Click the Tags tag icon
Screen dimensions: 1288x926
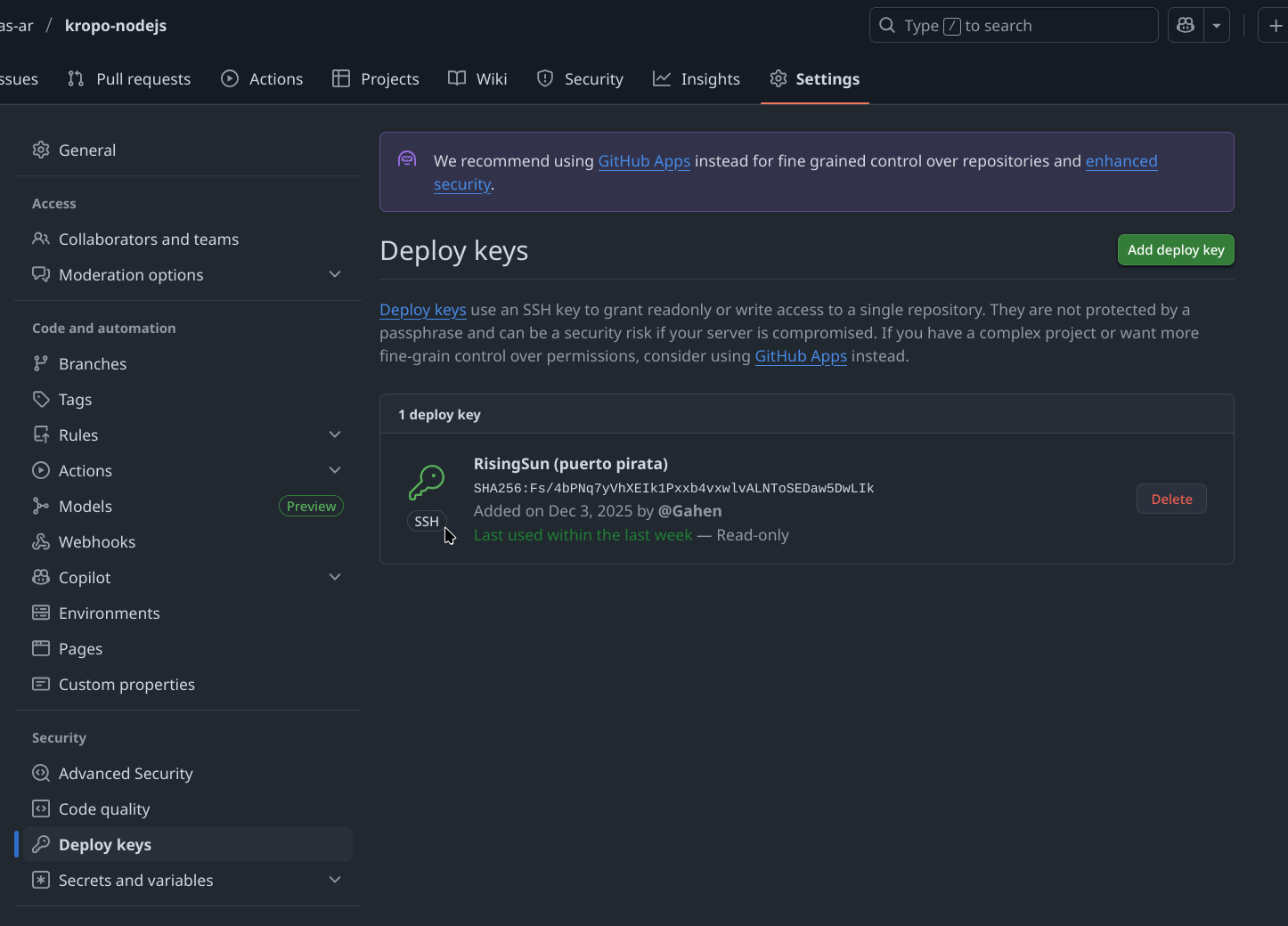[x=41, y=399]
